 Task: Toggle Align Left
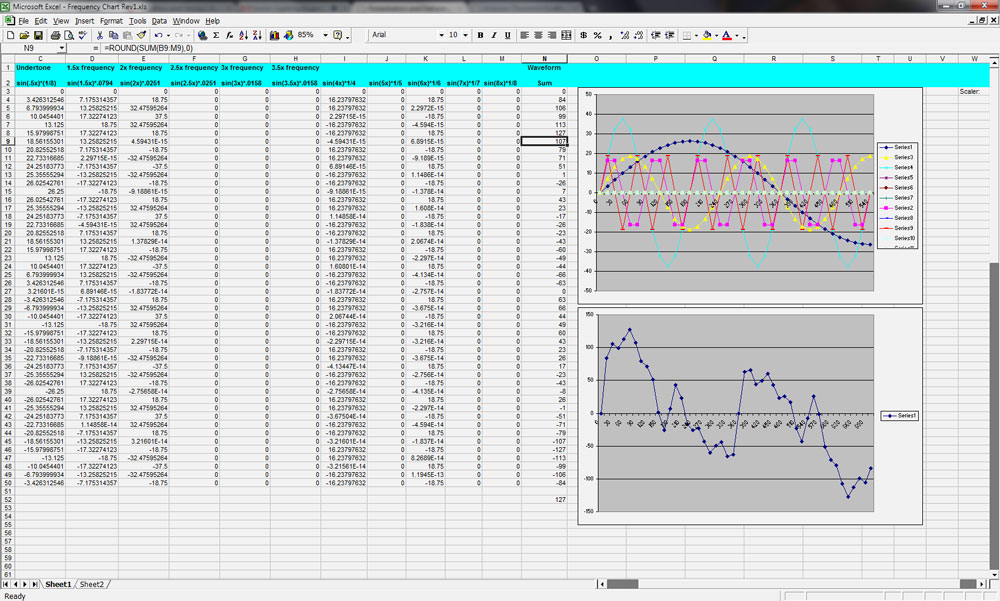[525, 35]
